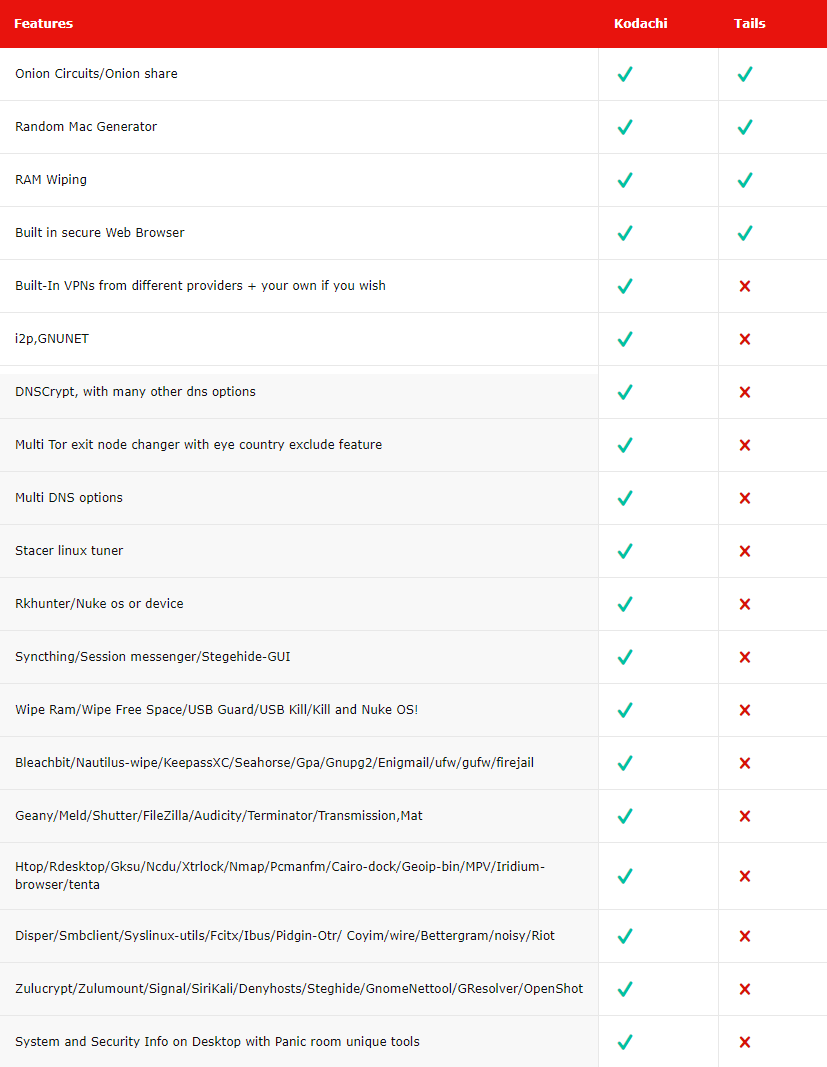
Task: Click the Kodachi checkmark for RAM Wiping
Action: click(x=625, y=180)
